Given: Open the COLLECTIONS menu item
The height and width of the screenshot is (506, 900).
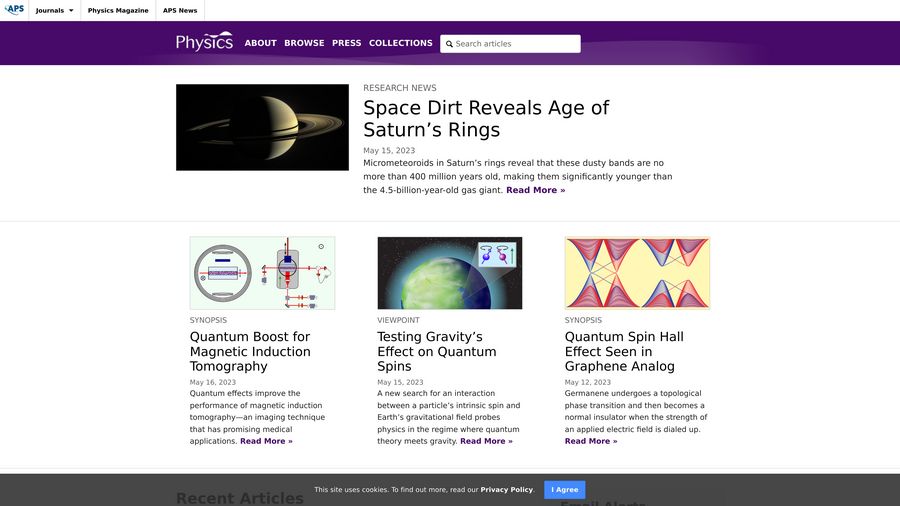Looking at the screenshot, I should [x=401, y=43].
